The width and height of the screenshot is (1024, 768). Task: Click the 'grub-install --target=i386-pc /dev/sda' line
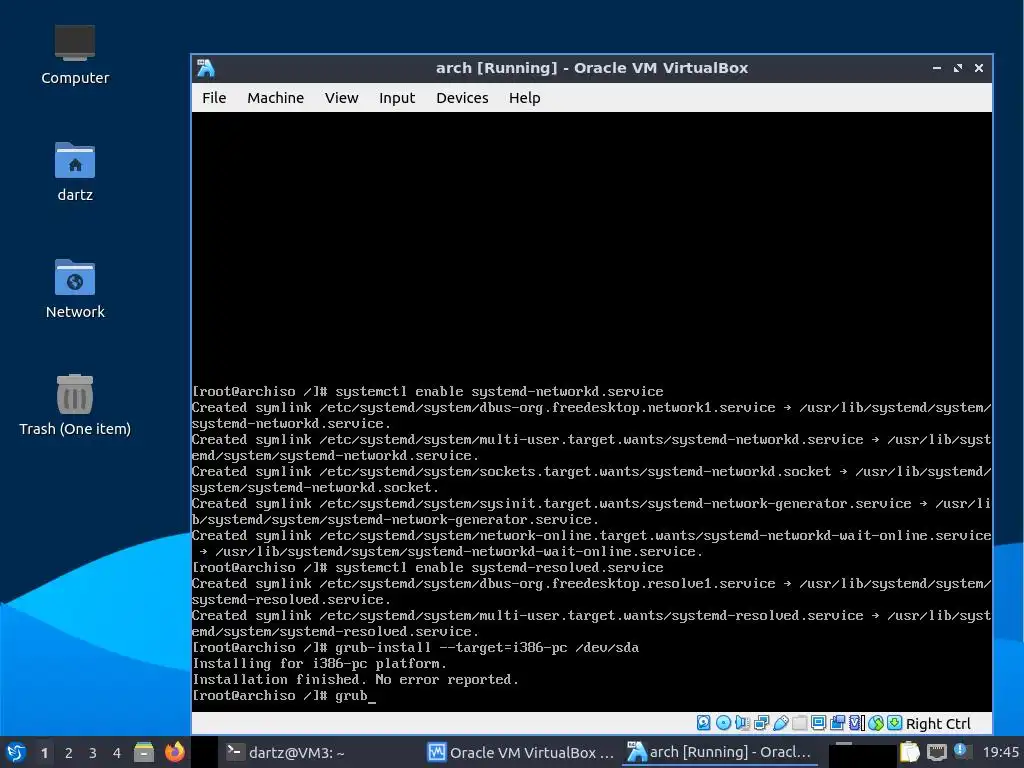pyautogui.click(x=415, y=647)
